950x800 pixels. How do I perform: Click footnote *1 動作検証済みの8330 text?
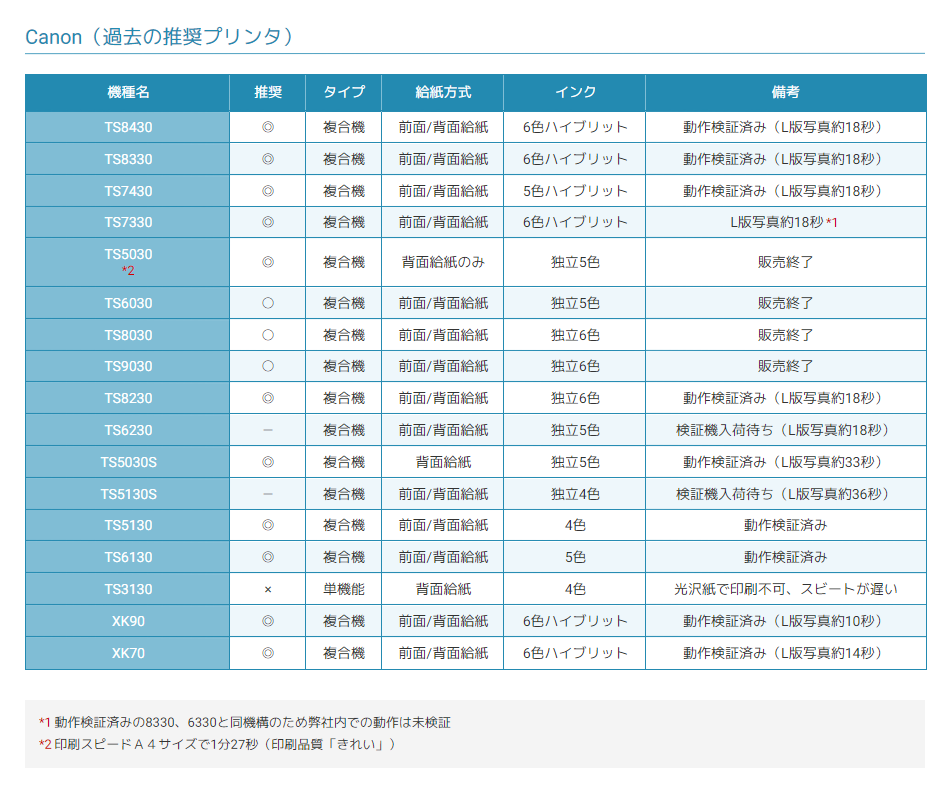[245, 722]
